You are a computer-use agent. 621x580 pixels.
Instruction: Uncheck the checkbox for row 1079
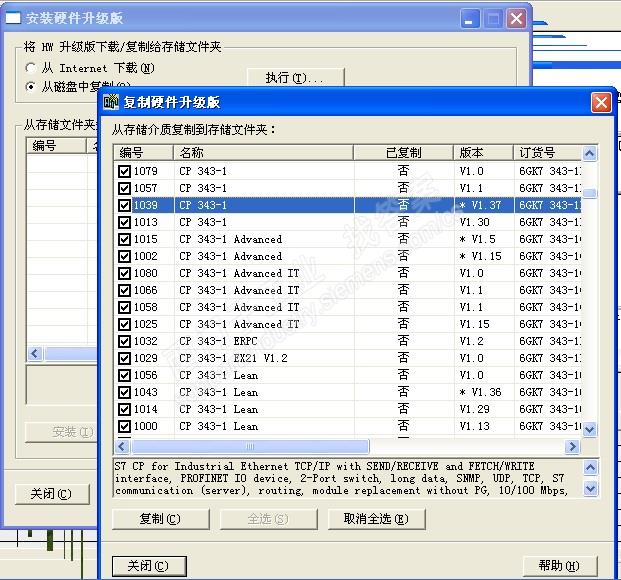(x=124, y=171)
